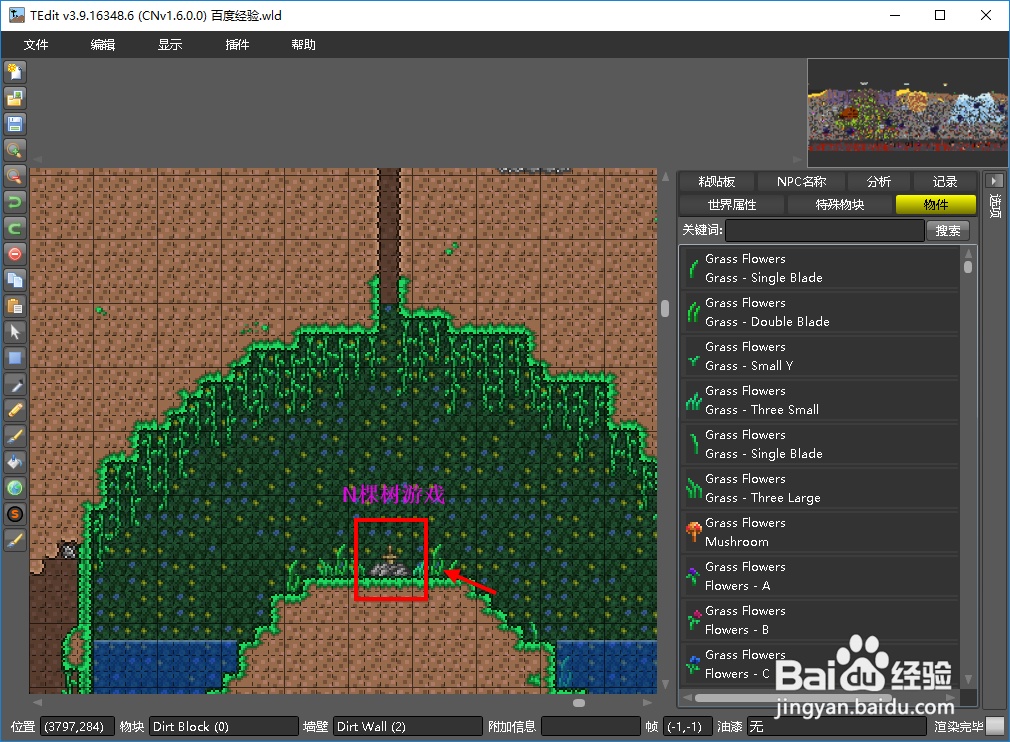The image size is (1010, 742).
Task: Select the Morph brush tool at toolbar bottom
Action: tap(15, 540)
